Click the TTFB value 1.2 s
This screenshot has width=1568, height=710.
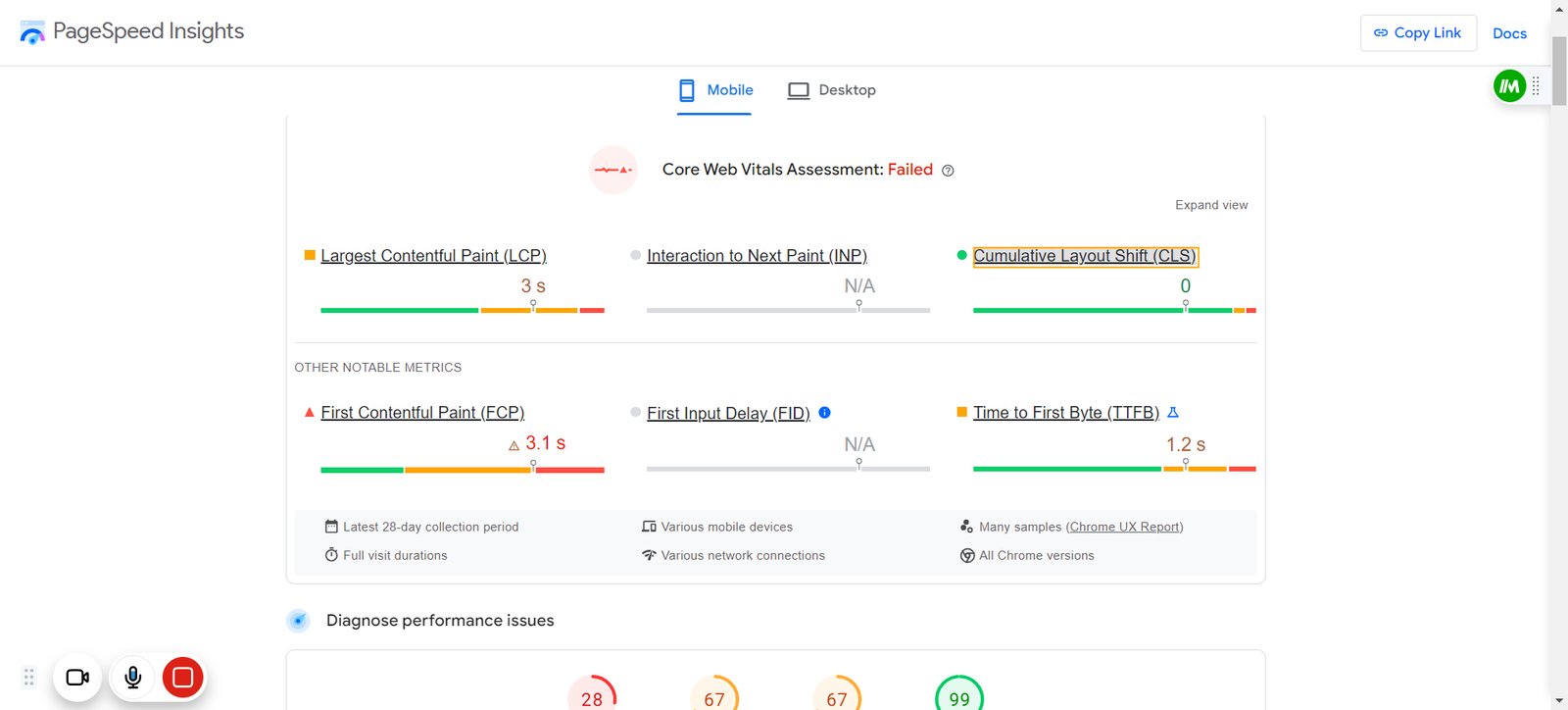click(x=1186, y=445)
